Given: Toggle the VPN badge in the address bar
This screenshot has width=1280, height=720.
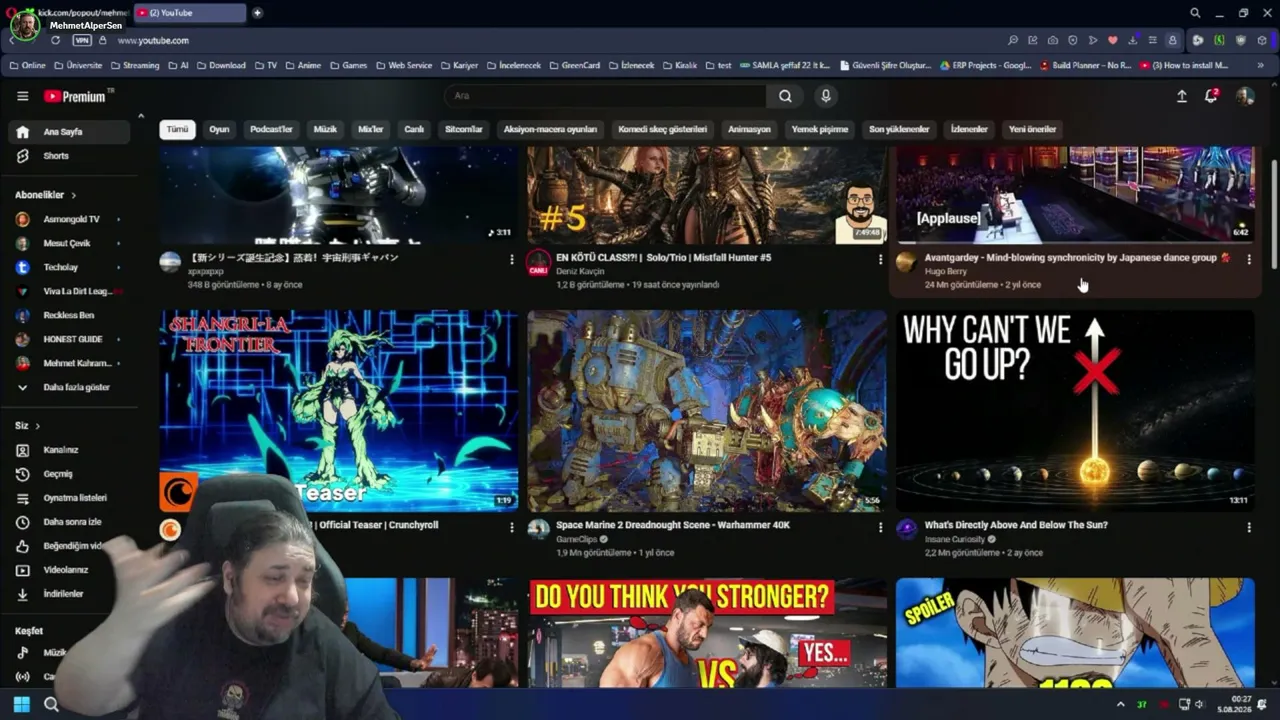Looking at the screenshot, I should click(82, 40).
